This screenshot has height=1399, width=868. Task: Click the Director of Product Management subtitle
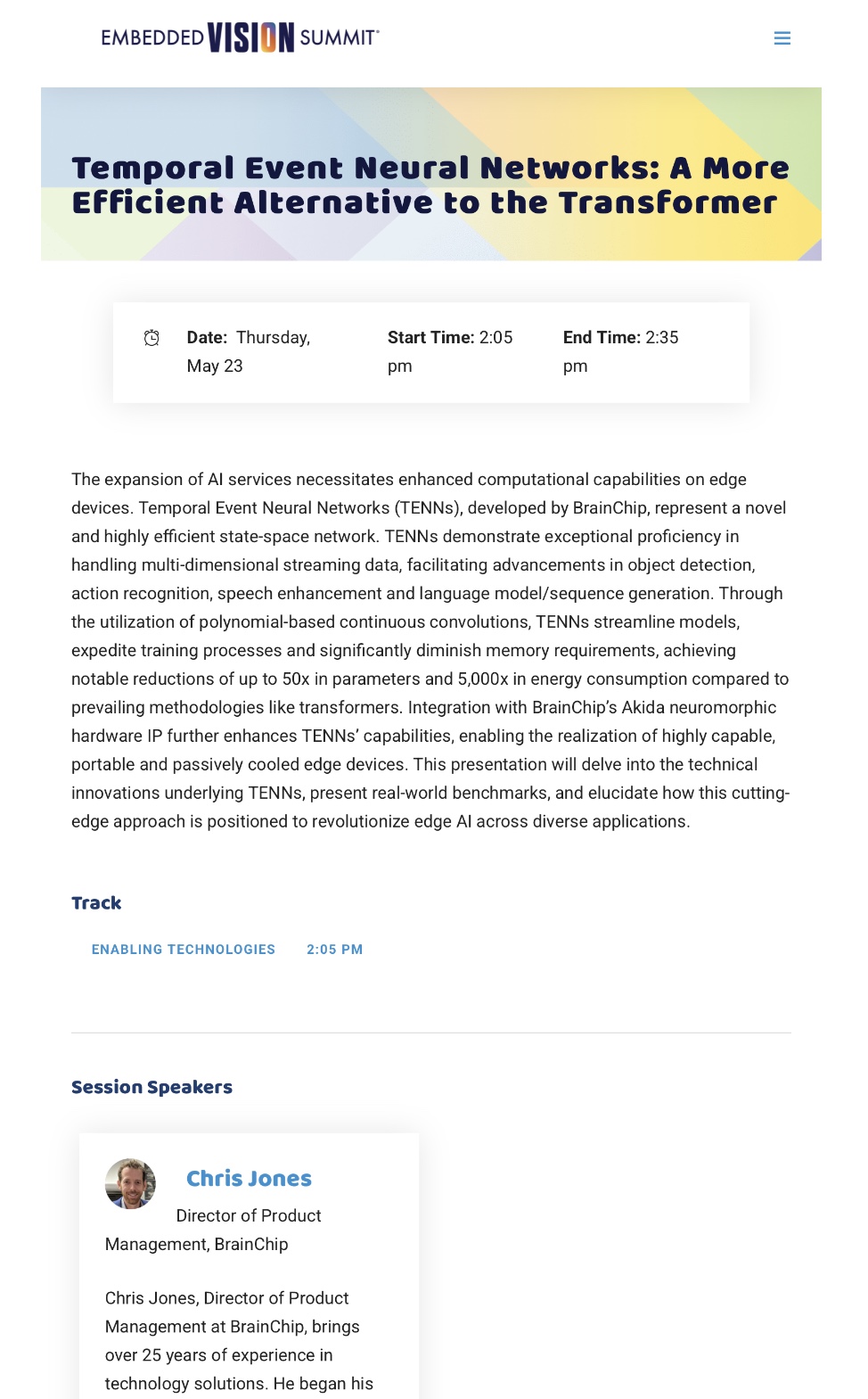(214, 1230)
